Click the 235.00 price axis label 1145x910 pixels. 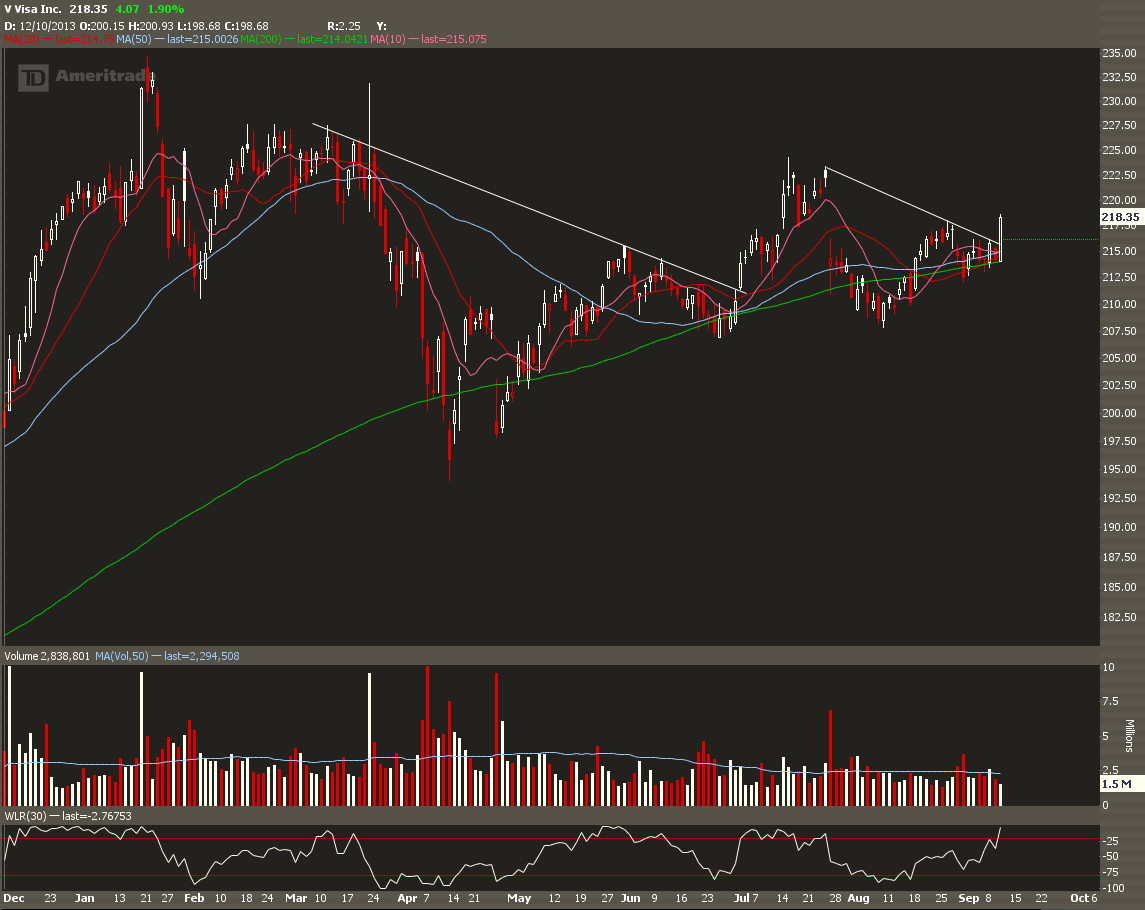(1119, 53)
